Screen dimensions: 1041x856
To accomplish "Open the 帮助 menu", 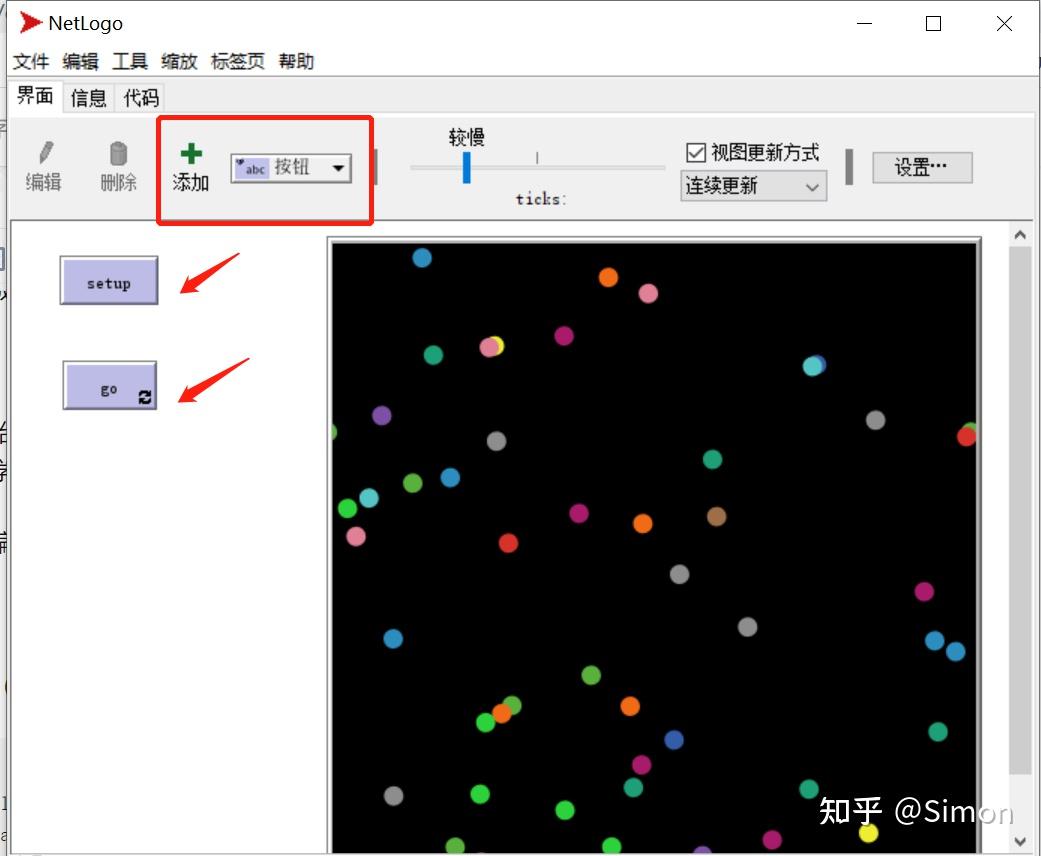I will pos(296,61).
